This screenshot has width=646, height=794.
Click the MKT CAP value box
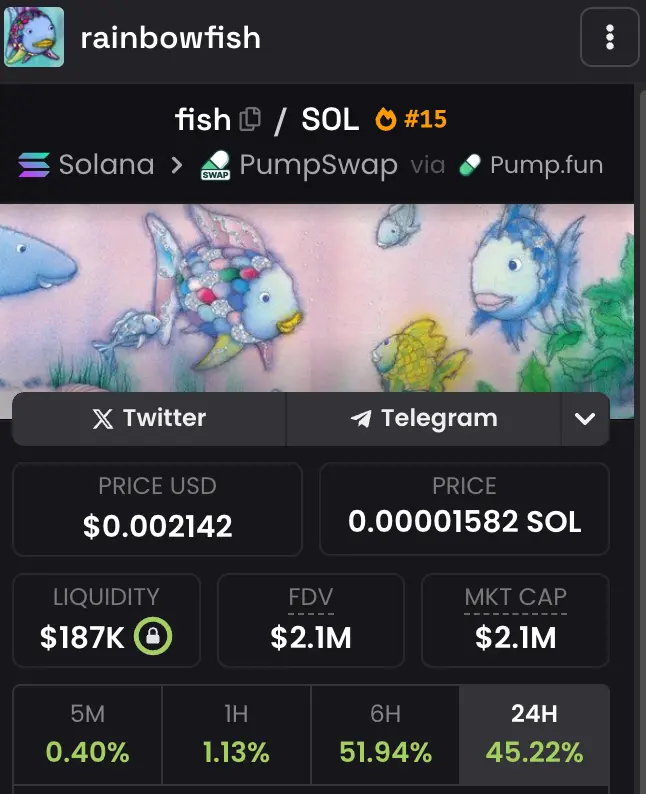pos(515,620)
